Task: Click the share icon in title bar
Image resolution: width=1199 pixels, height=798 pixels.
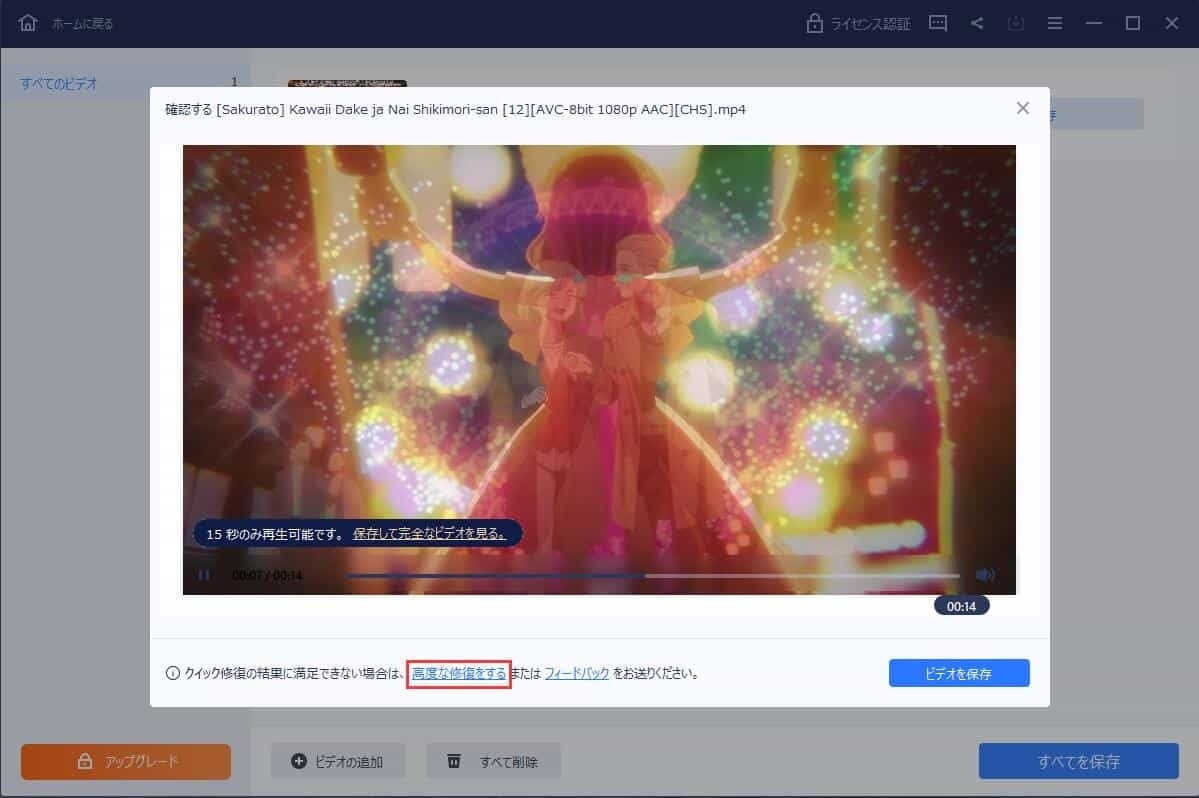Action: point(976,23)
